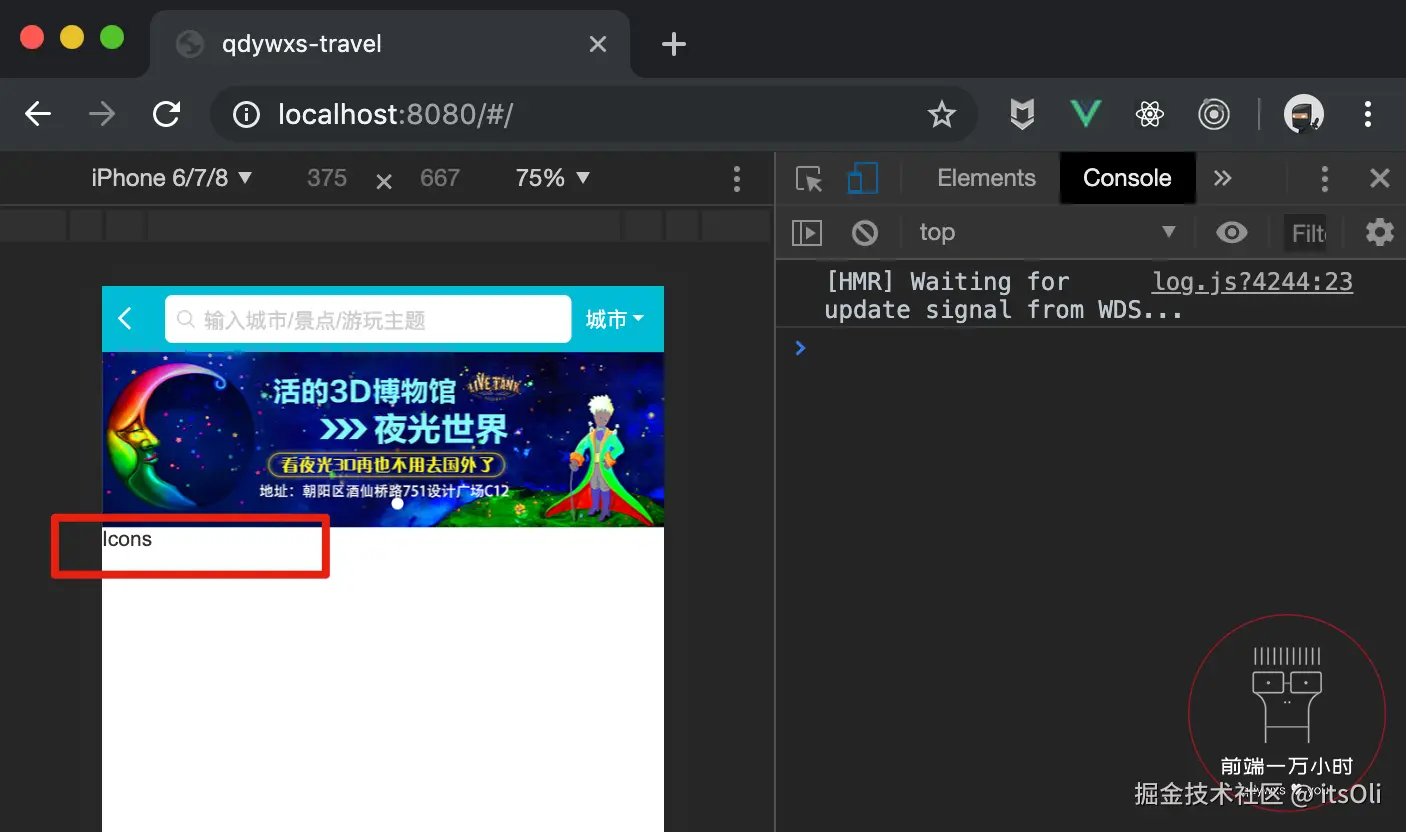Open the shield extension icon
The image size is (1406, 832).
point(1021,115)
